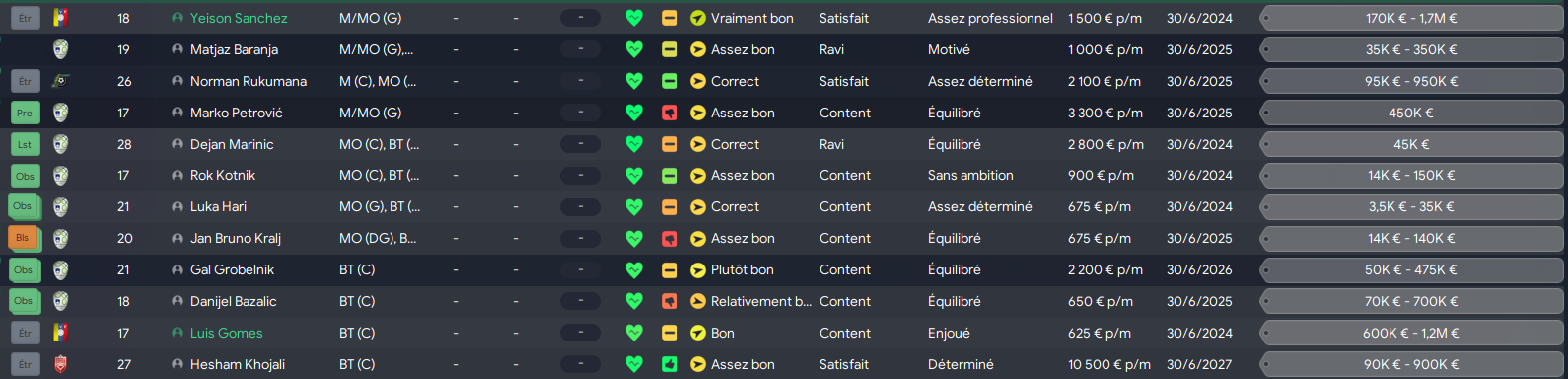This screenshot has width=1568, height=379.
Task: Click the 10 500 € p/m wage cell
Action: tap(1109, 364)
